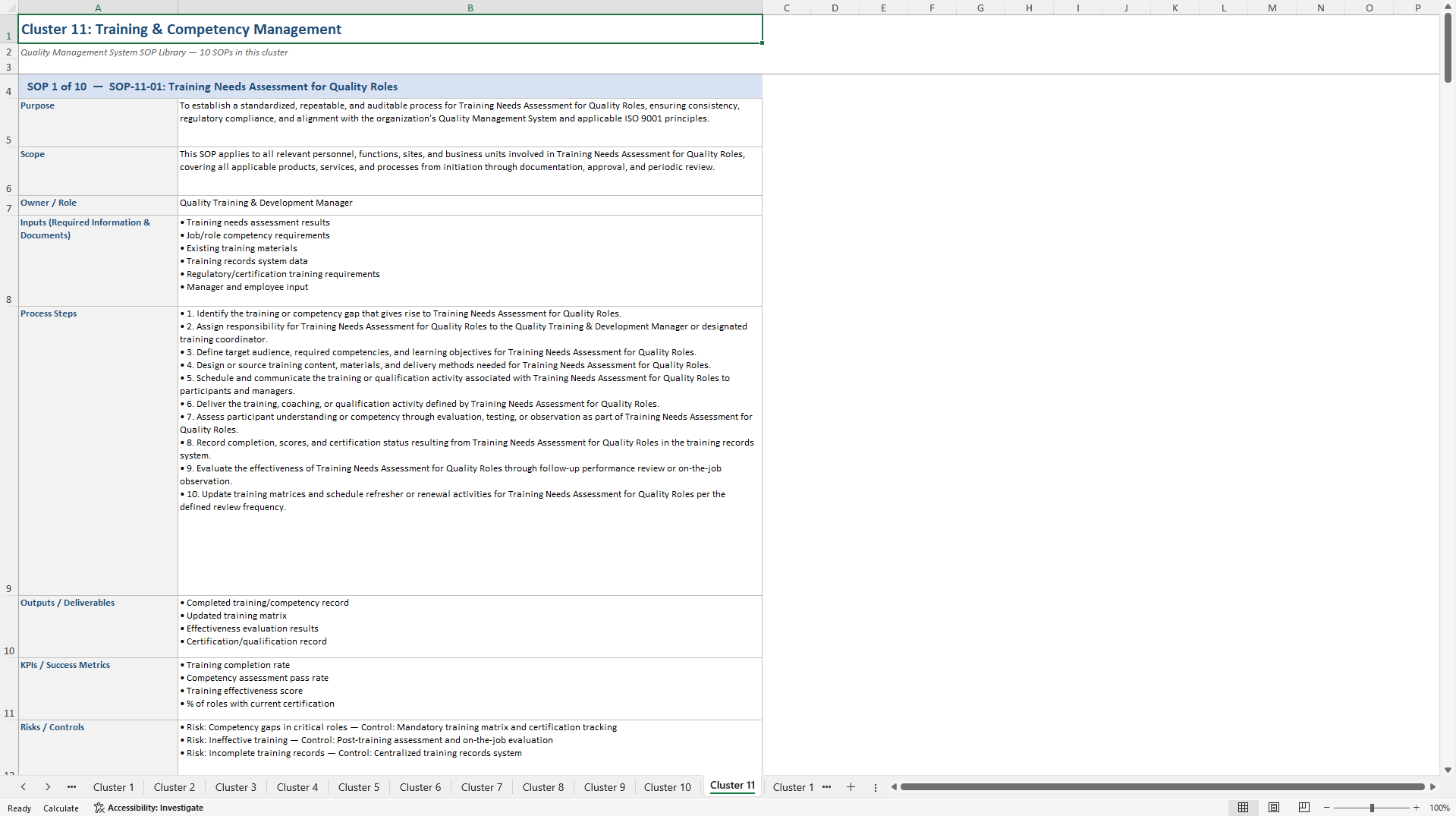Select the Scope label cell

tap(98, 171)
